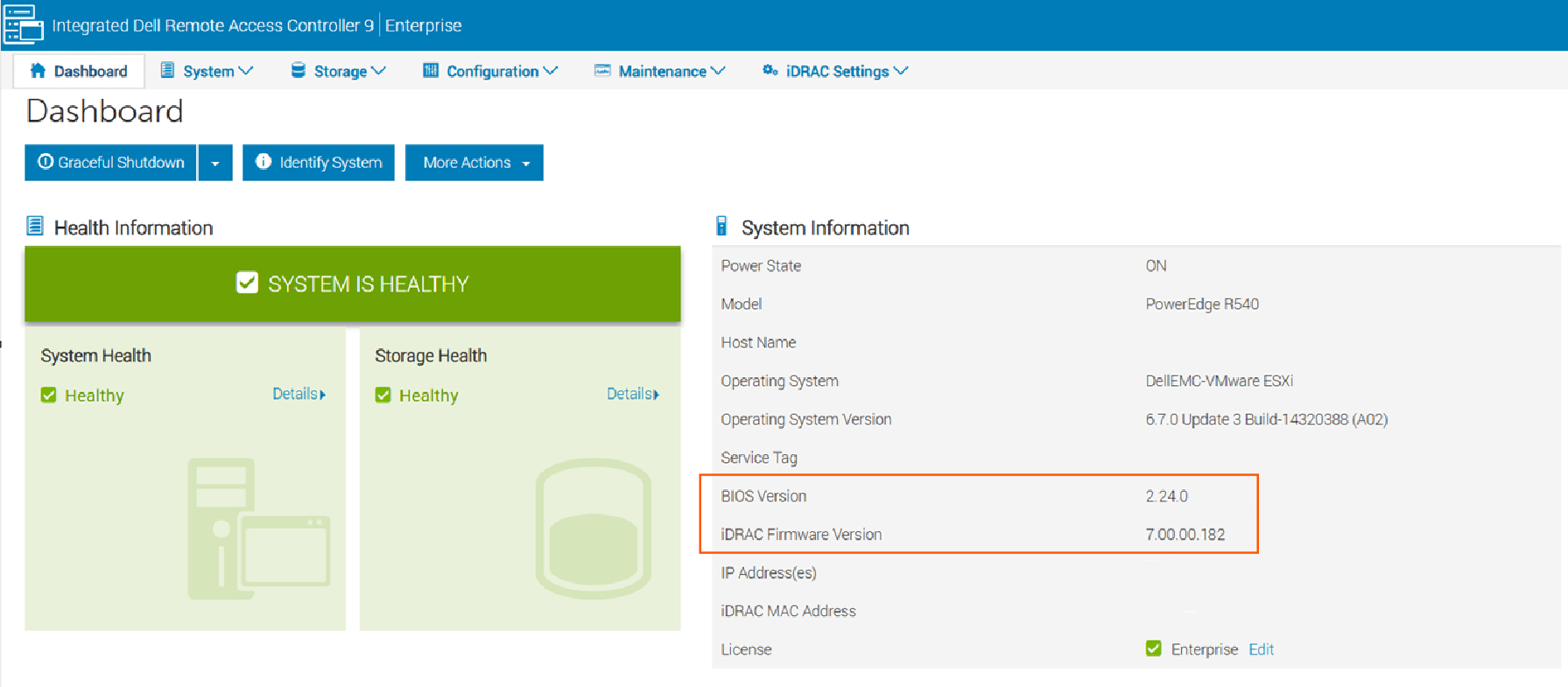
Task: Click the iDRAC MAC Address label
Action: pos(788,611)
